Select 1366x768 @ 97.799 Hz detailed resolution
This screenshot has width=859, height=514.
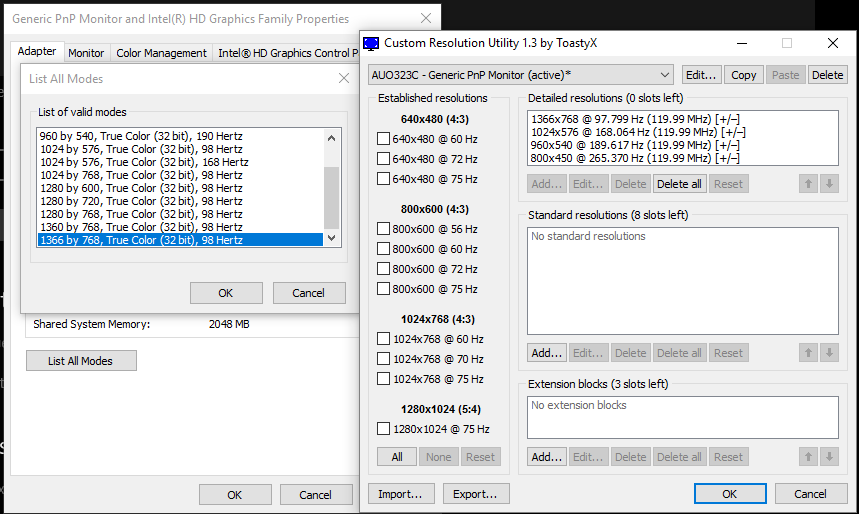tap(635, 119)
